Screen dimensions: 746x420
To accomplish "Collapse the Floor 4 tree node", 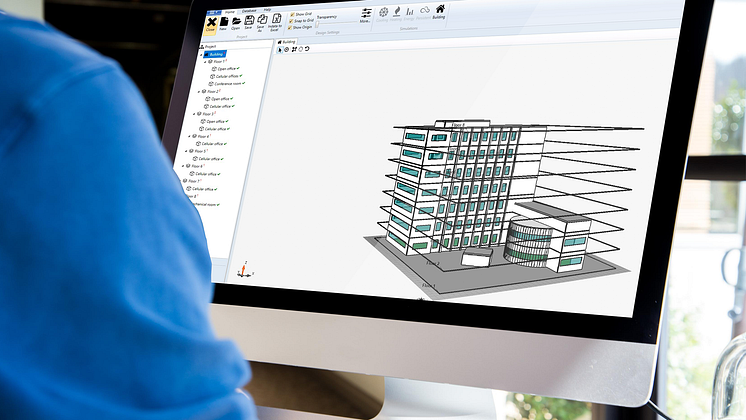I will pyautogui.click(x=189, y=137).
